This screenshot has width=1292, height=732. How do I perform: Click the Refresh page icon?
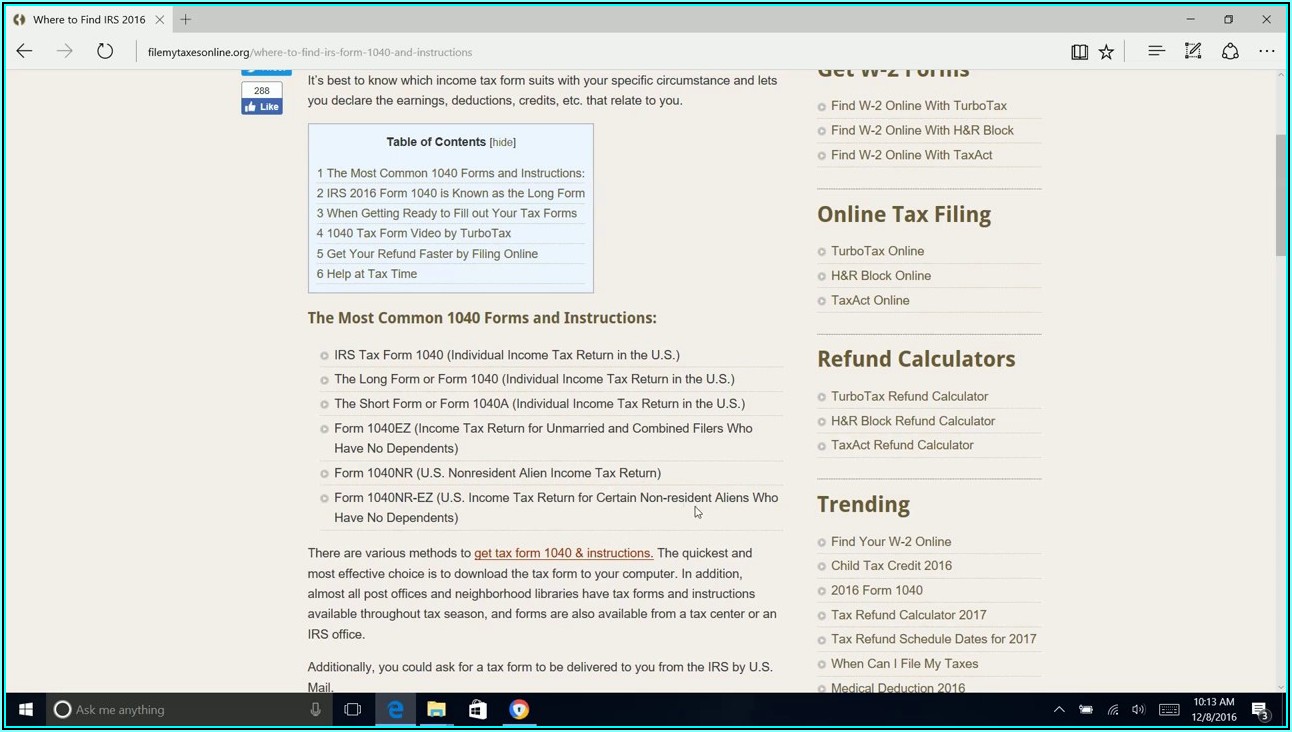point(105,52)
